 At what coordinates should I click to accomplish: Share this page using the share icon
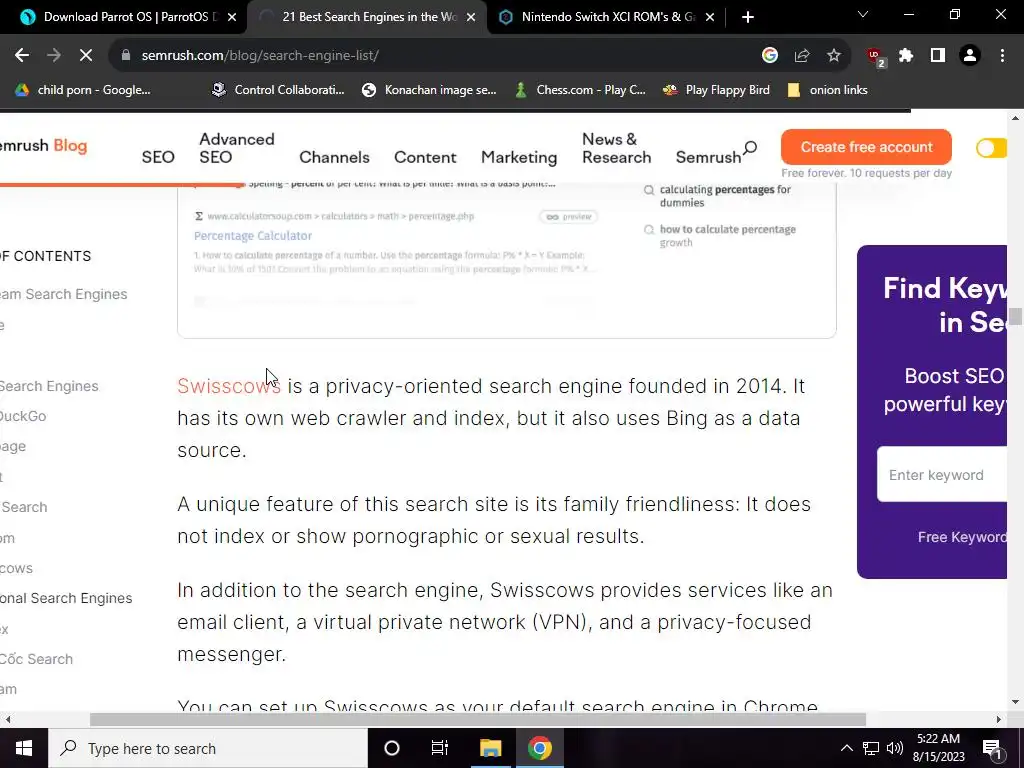(x=802, y=56)
